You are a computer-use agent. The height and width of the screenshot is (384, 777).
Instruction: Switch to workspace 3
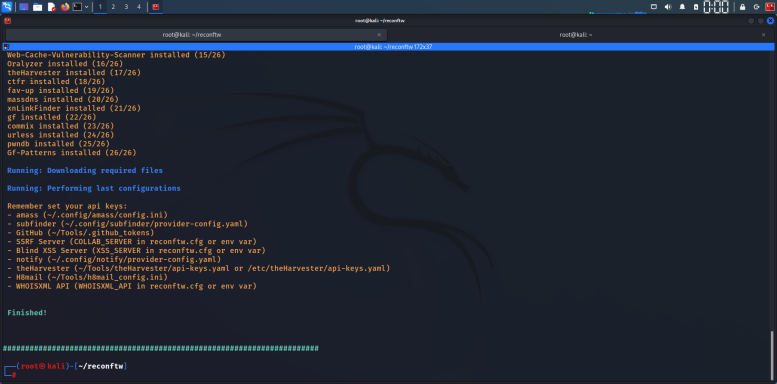click(x=126, y=7)
